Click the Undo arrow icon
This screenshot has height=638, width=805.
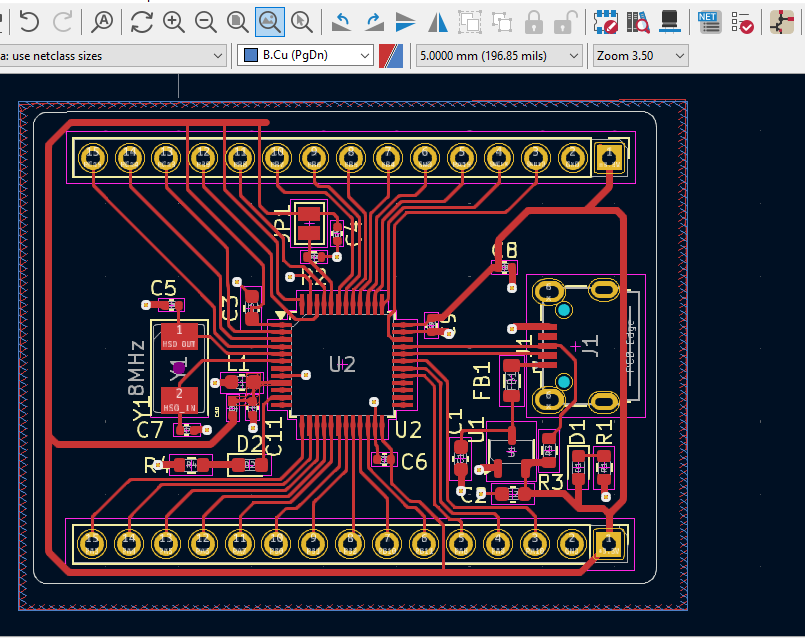coord(29,20)
